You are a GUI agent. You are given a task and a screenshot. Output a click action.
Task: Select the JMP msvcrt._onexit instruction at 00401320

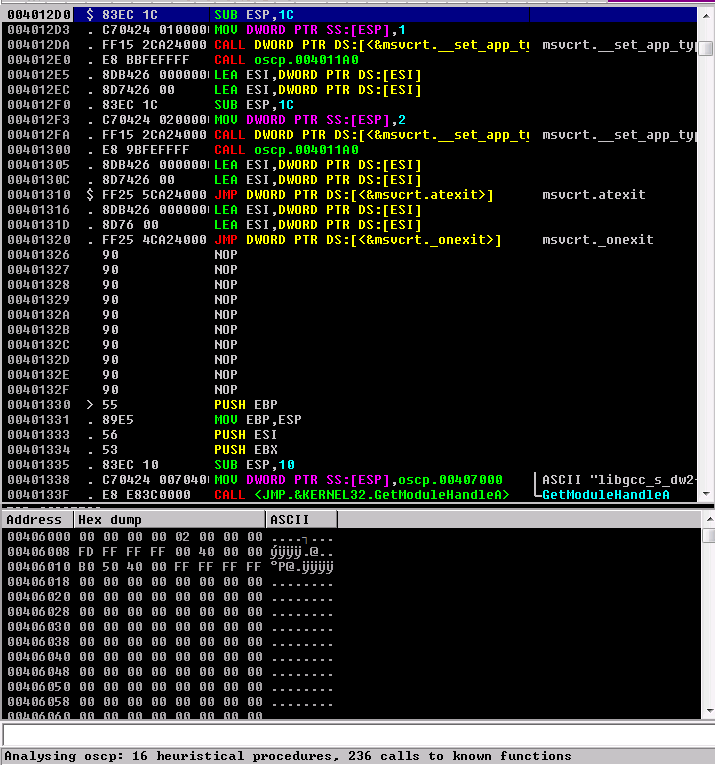pos(349,240)
